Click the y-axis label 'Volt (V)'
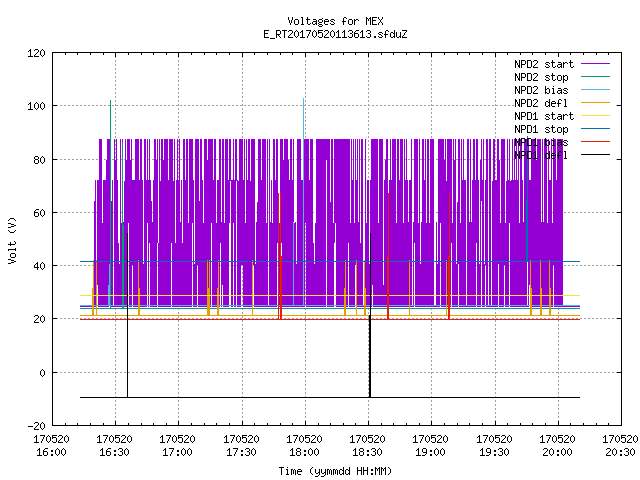 [x=12, y=240]
